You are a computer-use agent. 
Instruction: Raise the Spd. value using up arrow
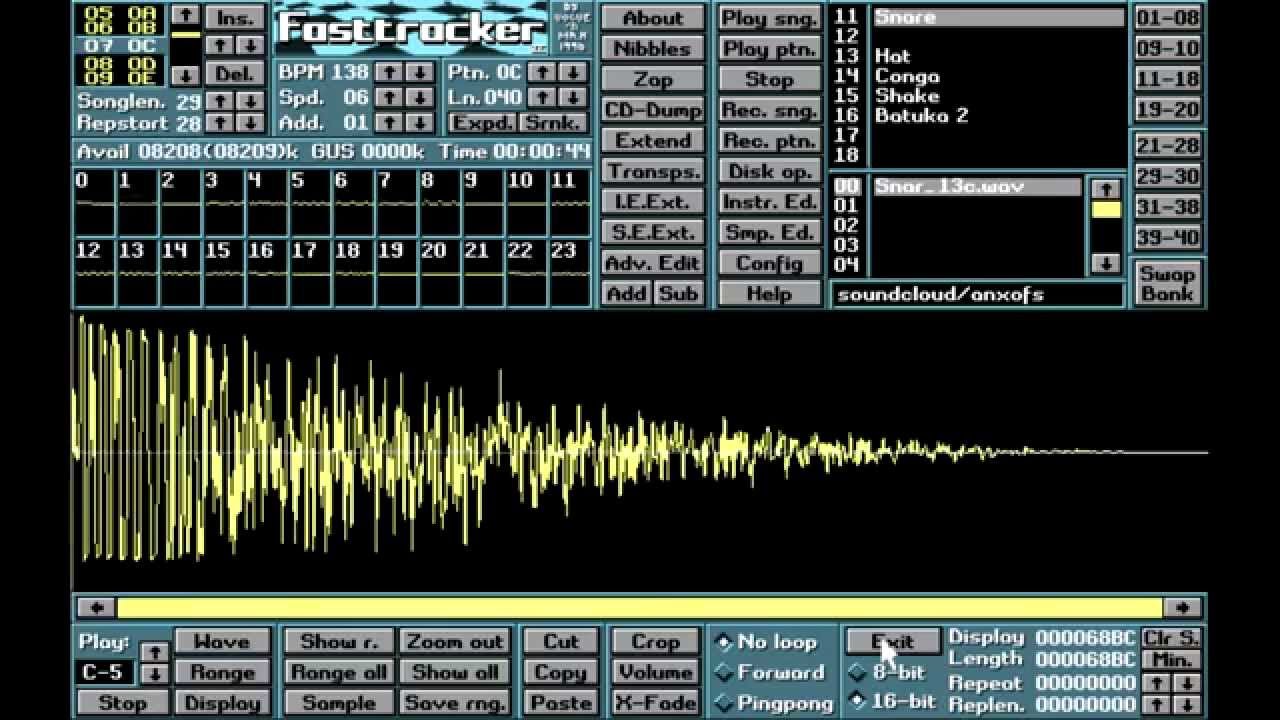(x=388, y=97)
